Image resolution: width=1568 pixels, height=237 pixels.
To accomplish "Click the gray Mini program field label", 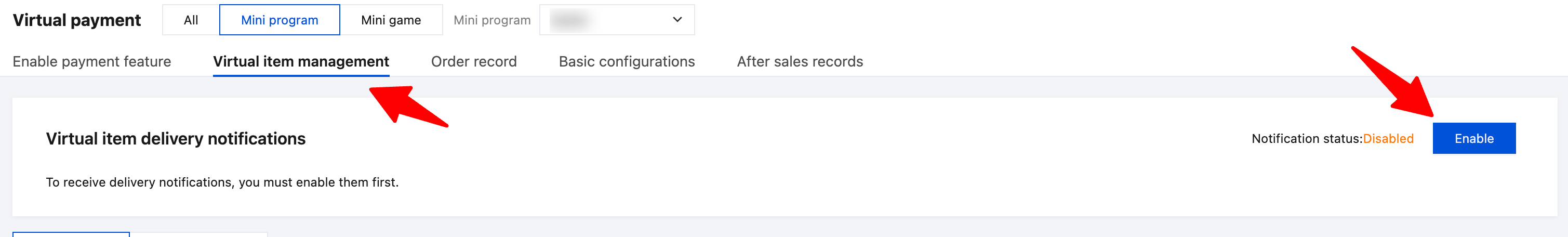I will (492, 20).
